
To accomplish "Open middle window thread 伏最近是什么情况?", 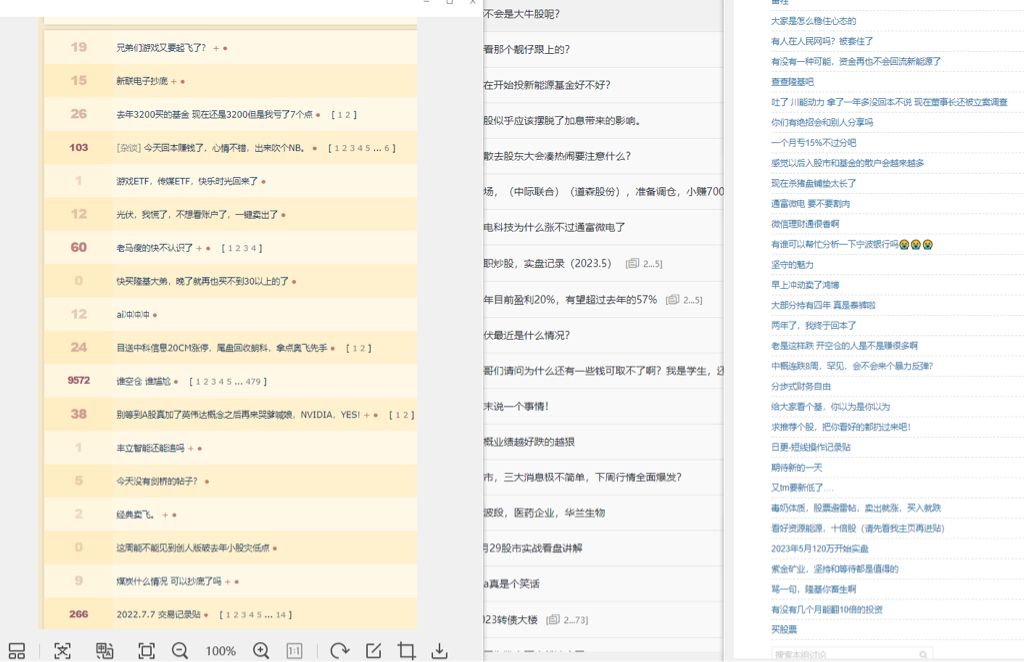I will [526, 335].
